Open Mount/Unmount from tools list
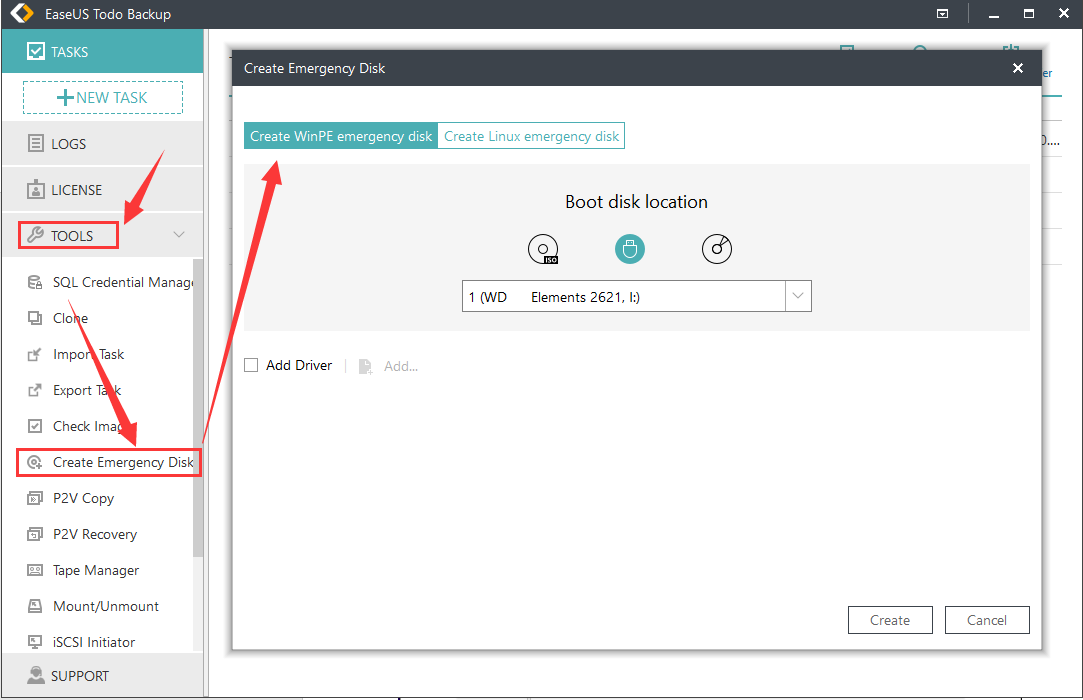Image resolution: width=1083 pixels, height=700 pixels. [x=106, y=606]
